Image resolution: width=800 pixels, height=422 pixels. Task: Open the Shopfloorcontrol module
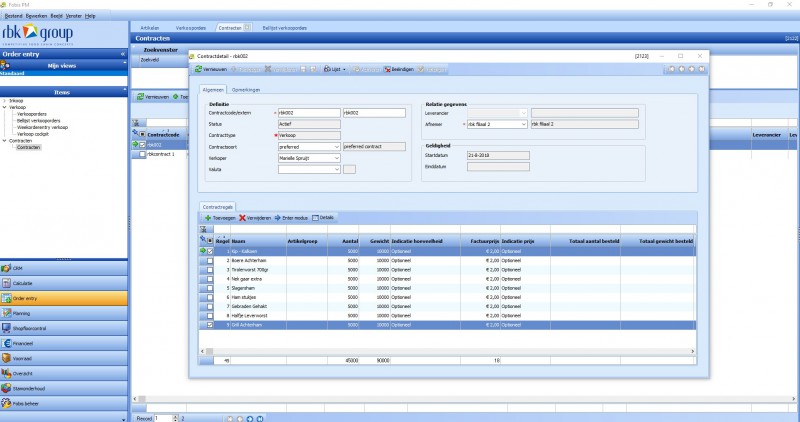(x=64, y=329)
